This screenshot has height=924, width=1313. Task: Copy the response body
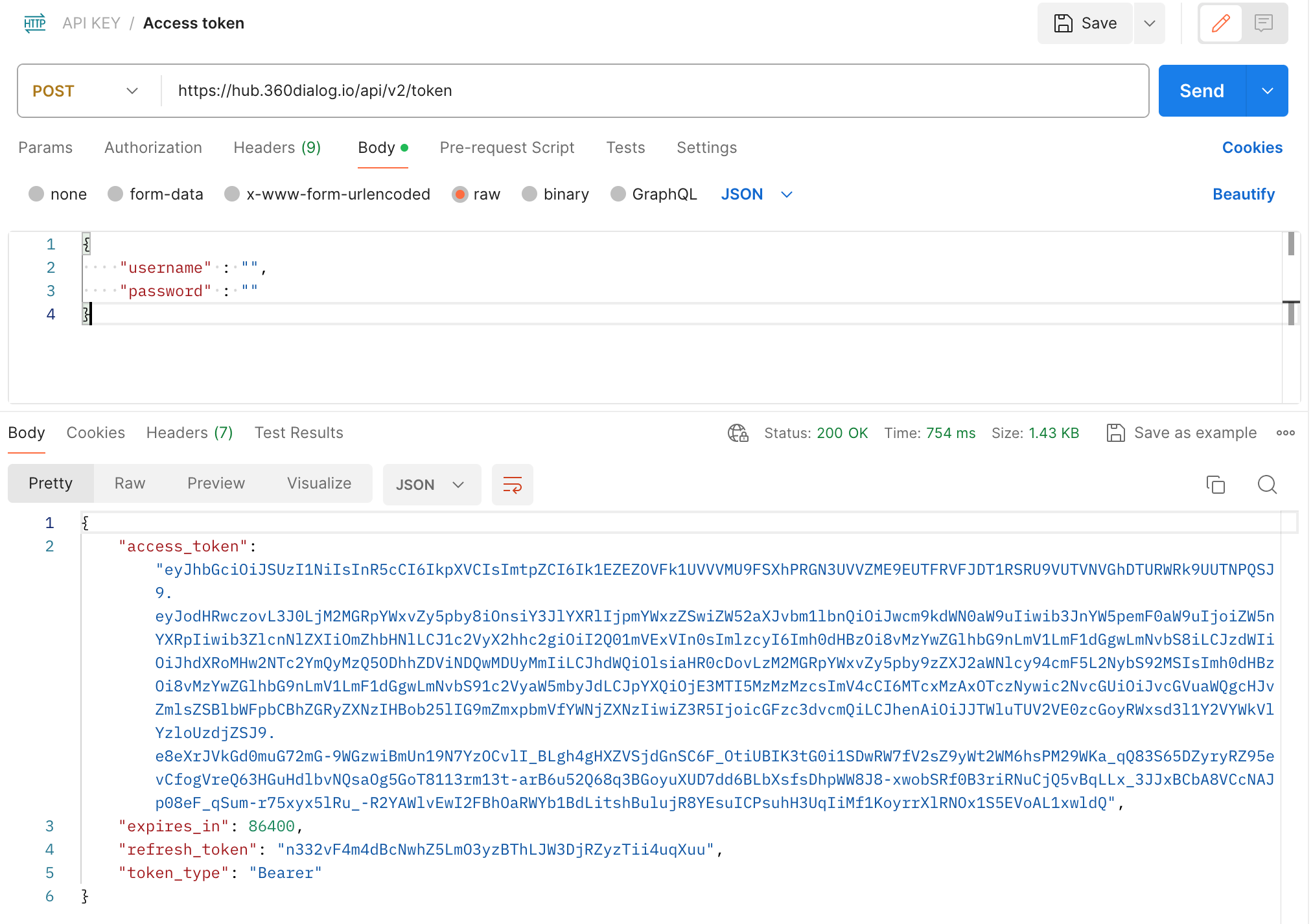pyautogui.click(x=1216, y=484)
